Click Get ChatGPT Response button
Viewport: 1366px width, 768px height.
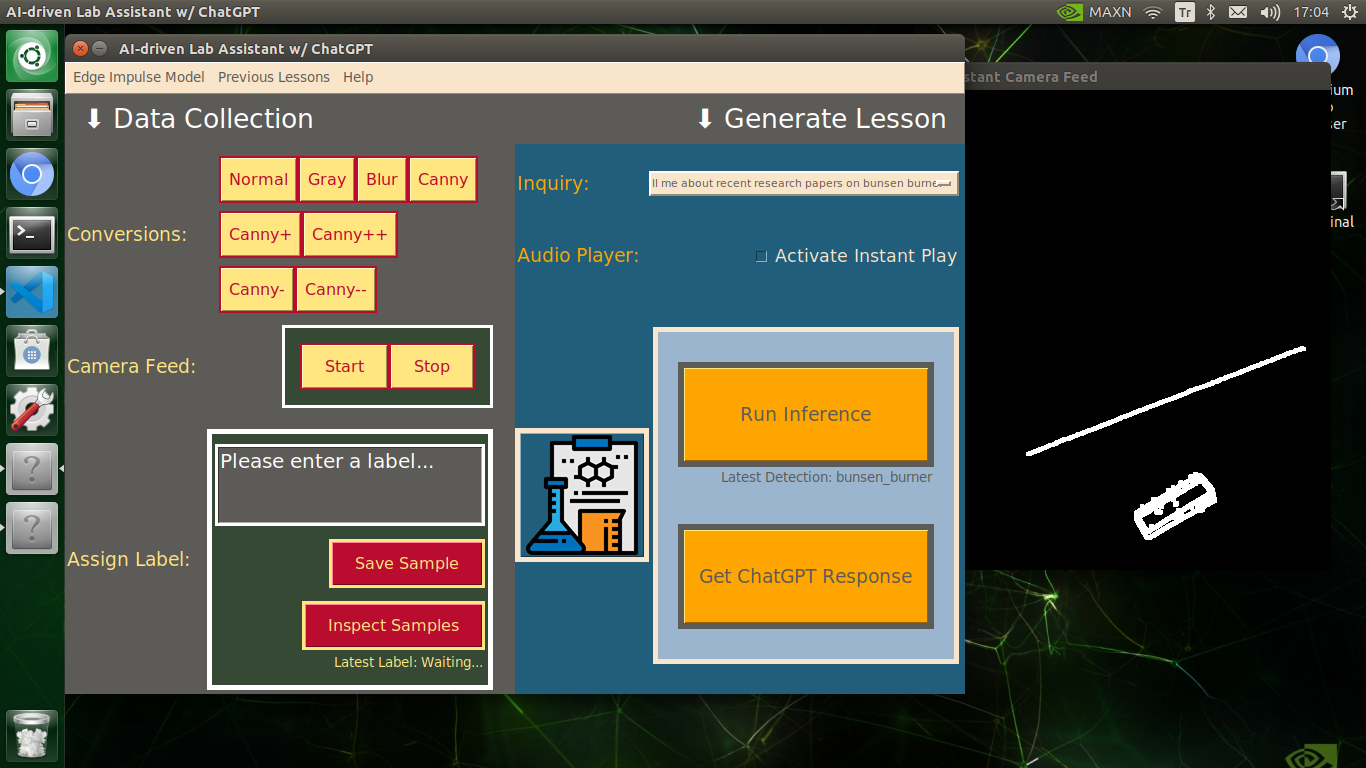click(806, 576)
